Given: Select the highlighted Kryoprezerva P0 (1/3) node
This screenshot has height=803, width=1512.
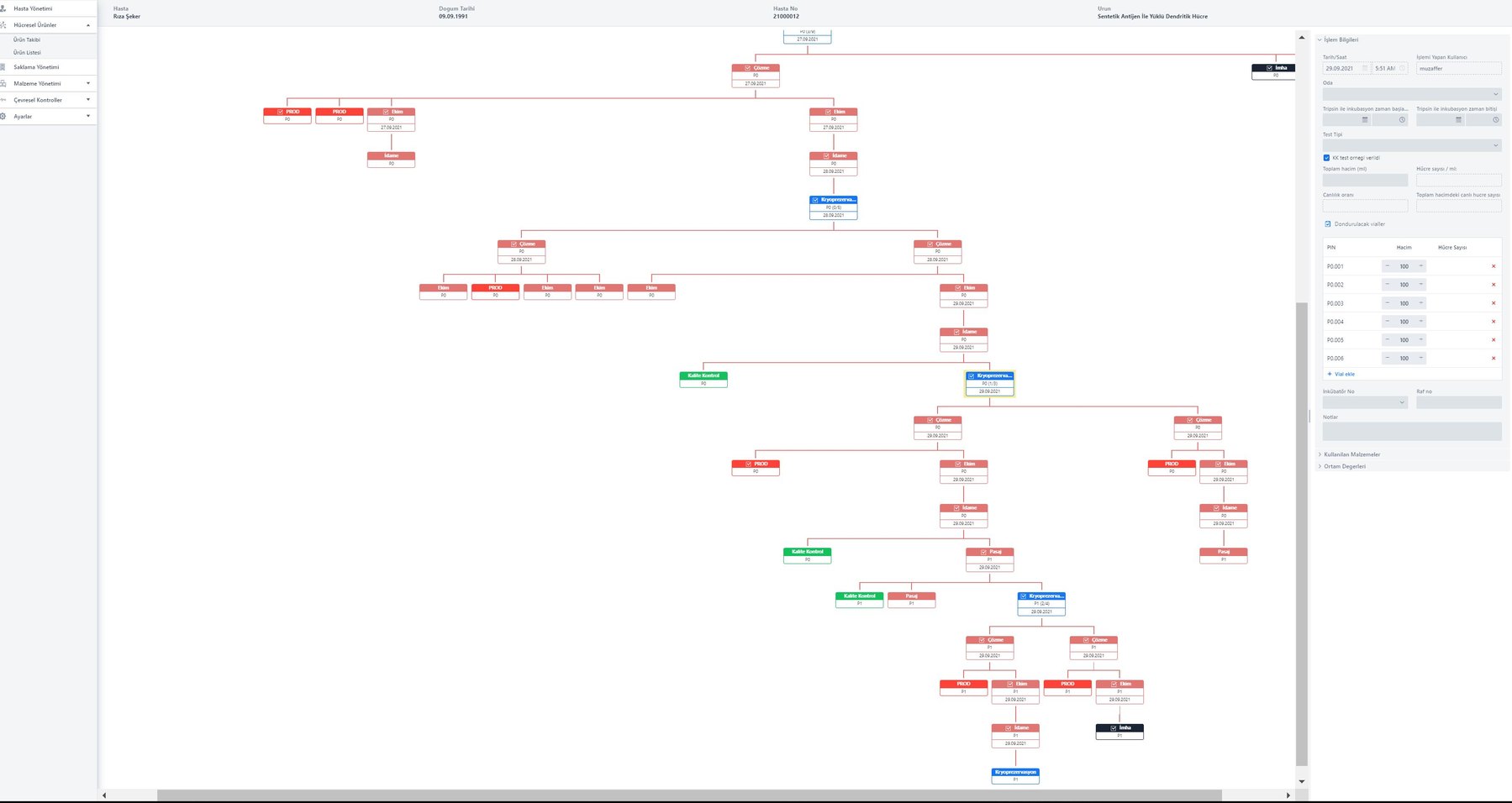Looking at the screenshot, I should pos(989,384).
